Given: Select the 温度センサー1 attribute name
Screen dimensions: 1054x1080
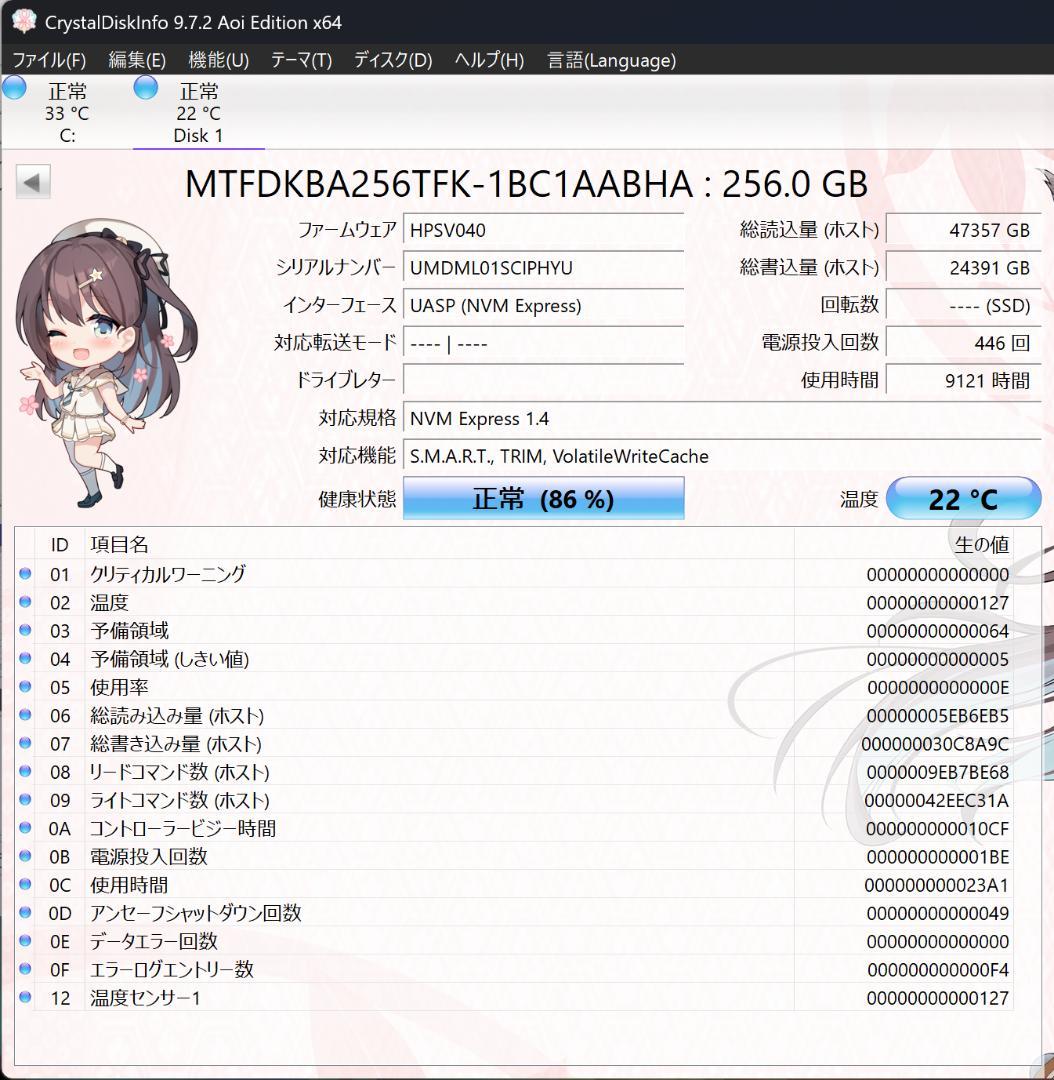Looking at the screenshot, I should tap(145, 997).
